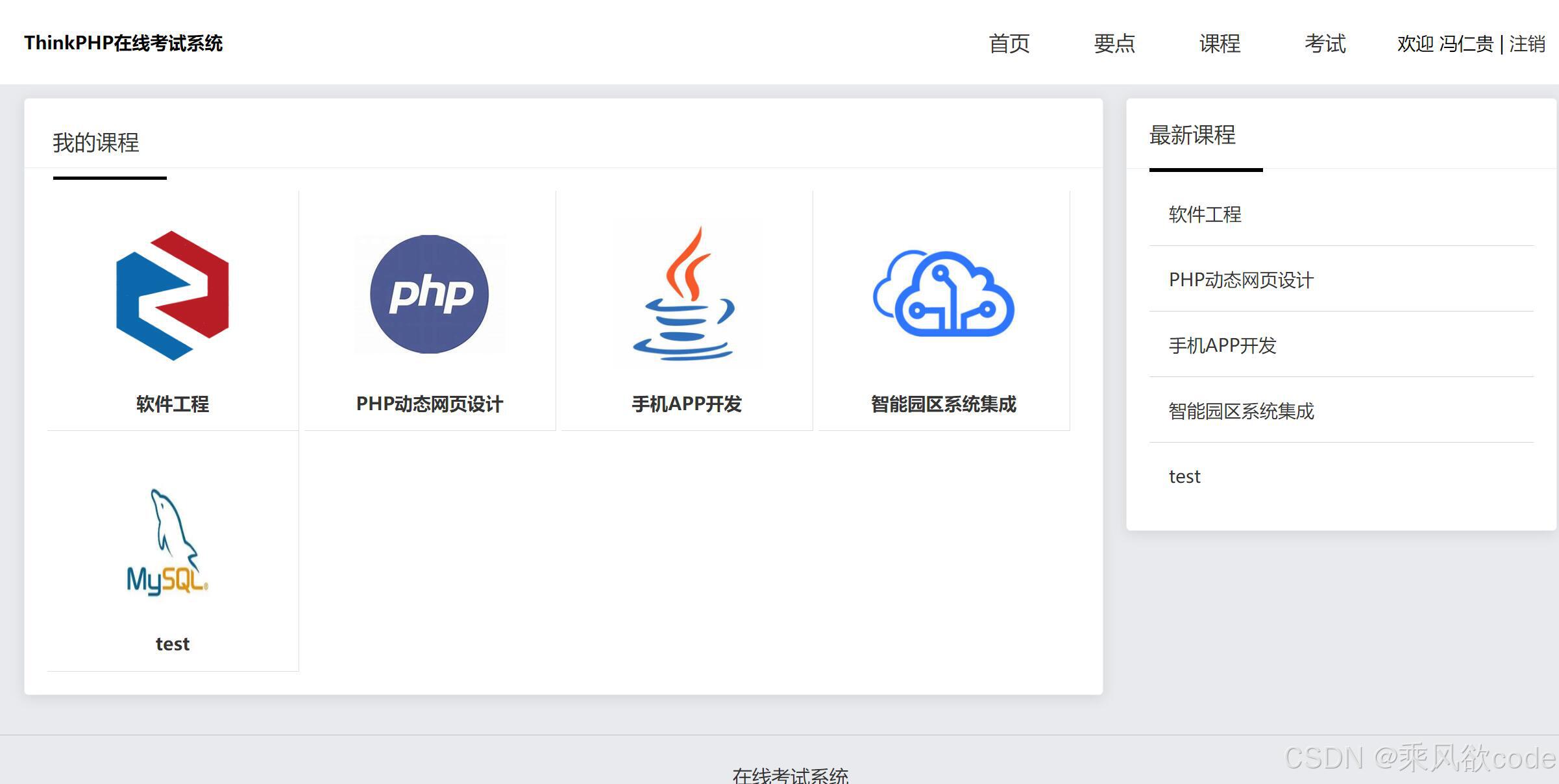The height and width of the screenshot is (784, 1559).
Task: Select 考试 in the navigation bar
Action: (1325, 43)
